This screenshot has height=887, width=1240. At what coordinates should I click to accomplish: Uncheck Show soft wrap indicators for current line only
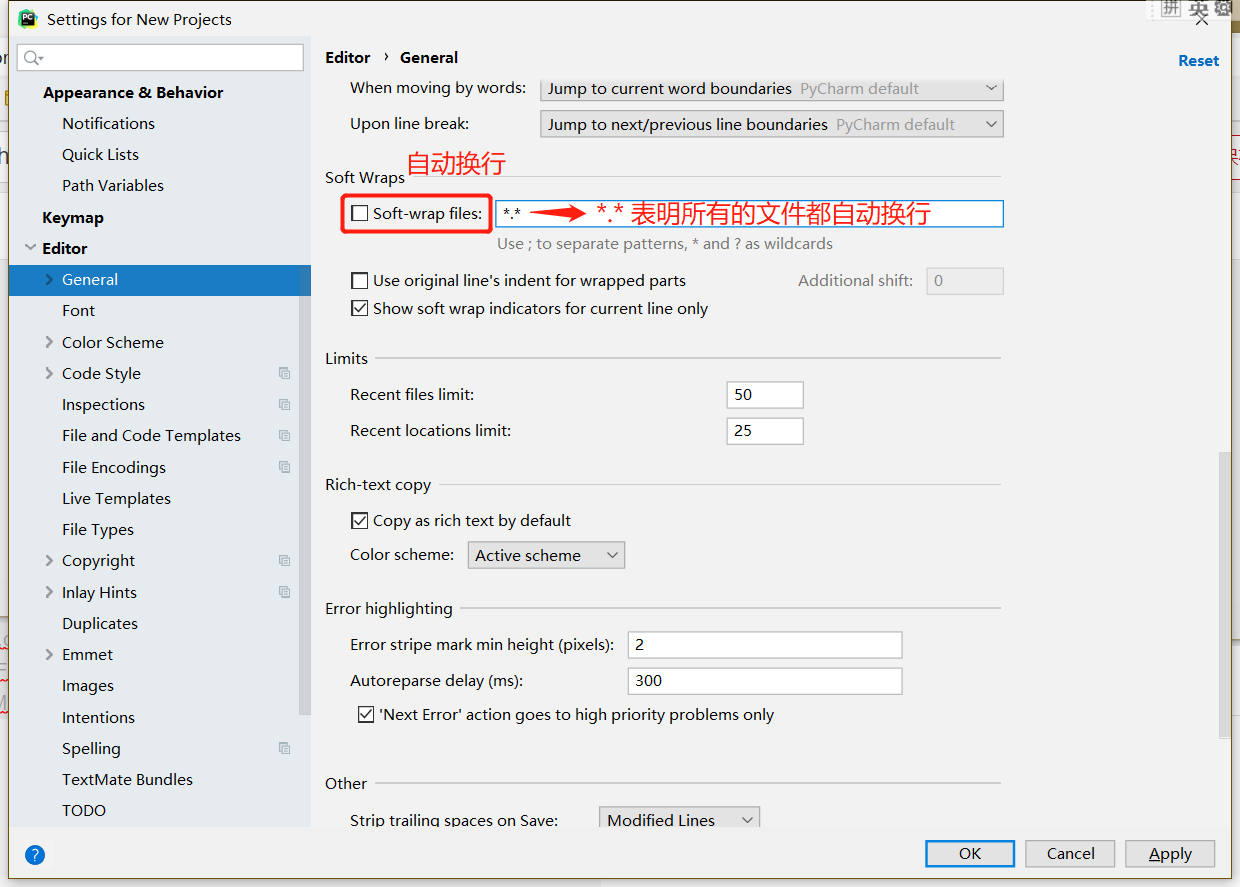360,308
